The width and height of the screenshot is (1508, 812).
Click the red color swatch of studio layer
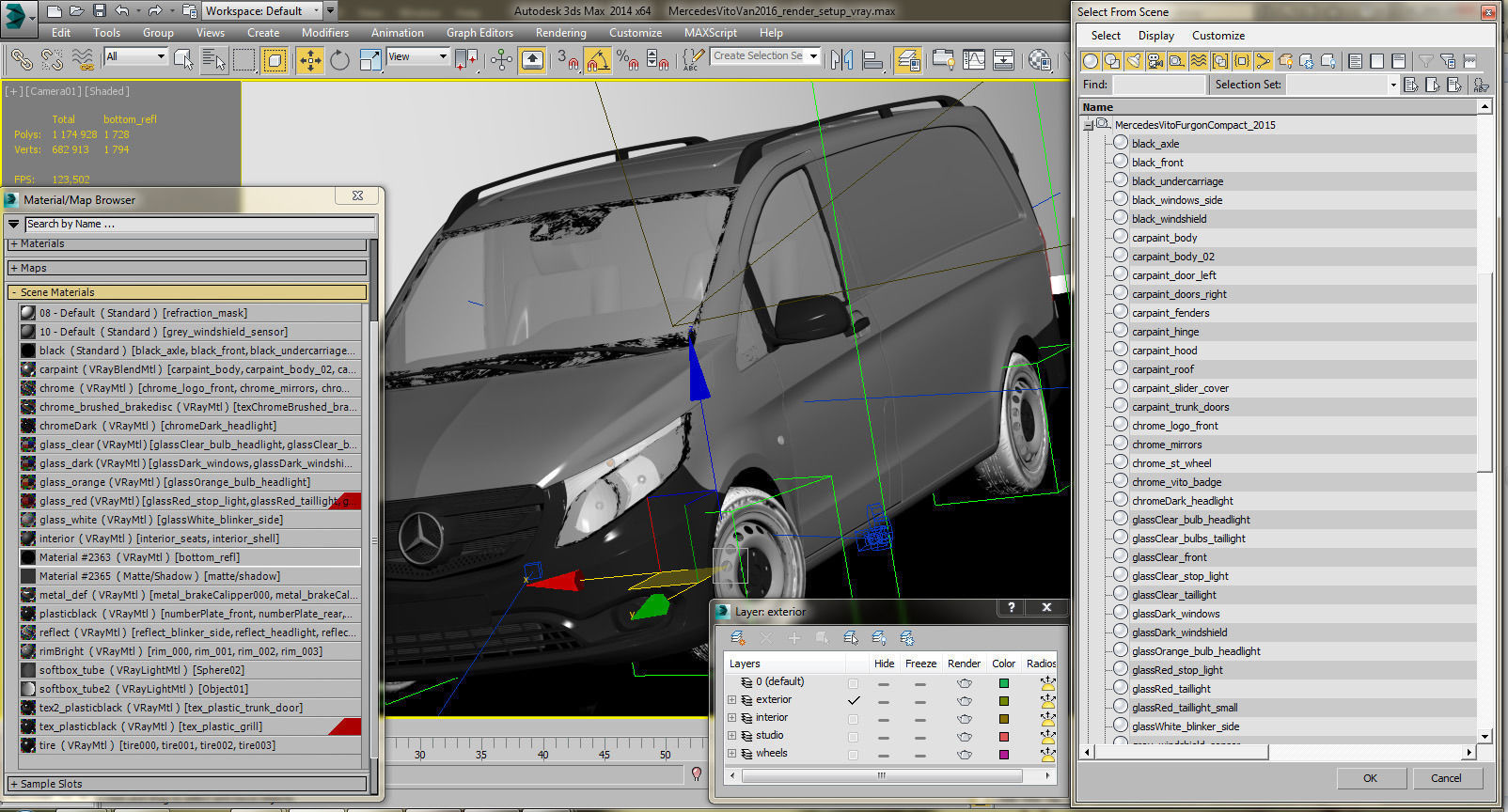(x=1003, y=737)
